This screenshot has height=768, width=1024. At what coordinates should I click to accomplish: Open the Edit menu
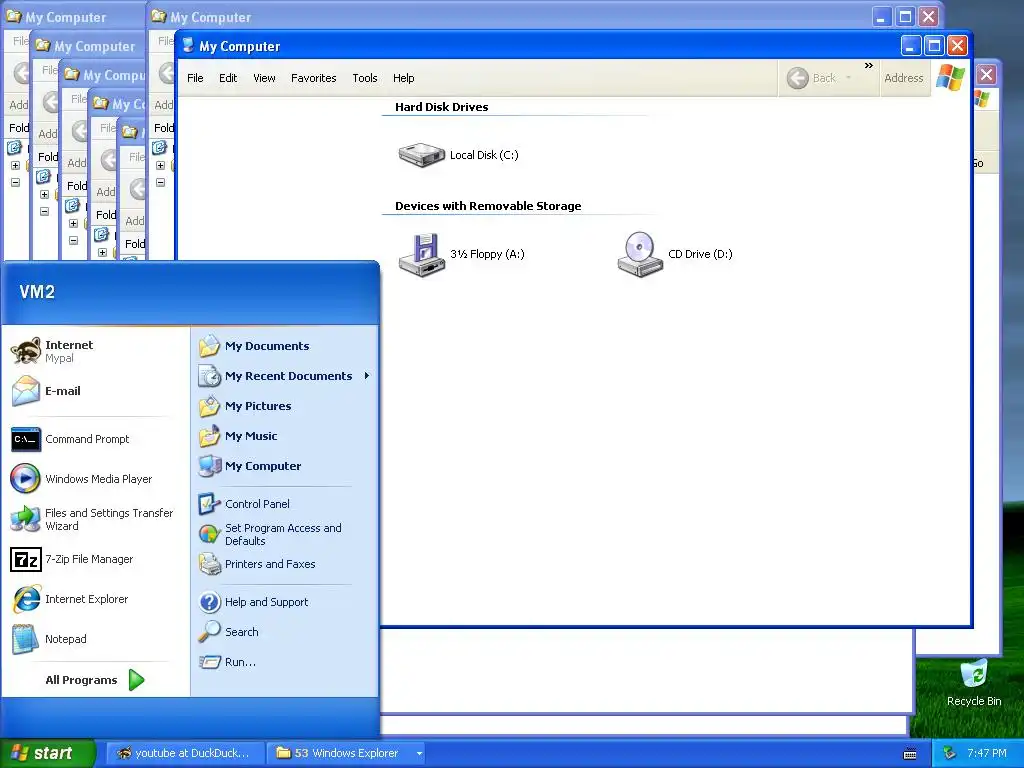[x=228, y=78]
